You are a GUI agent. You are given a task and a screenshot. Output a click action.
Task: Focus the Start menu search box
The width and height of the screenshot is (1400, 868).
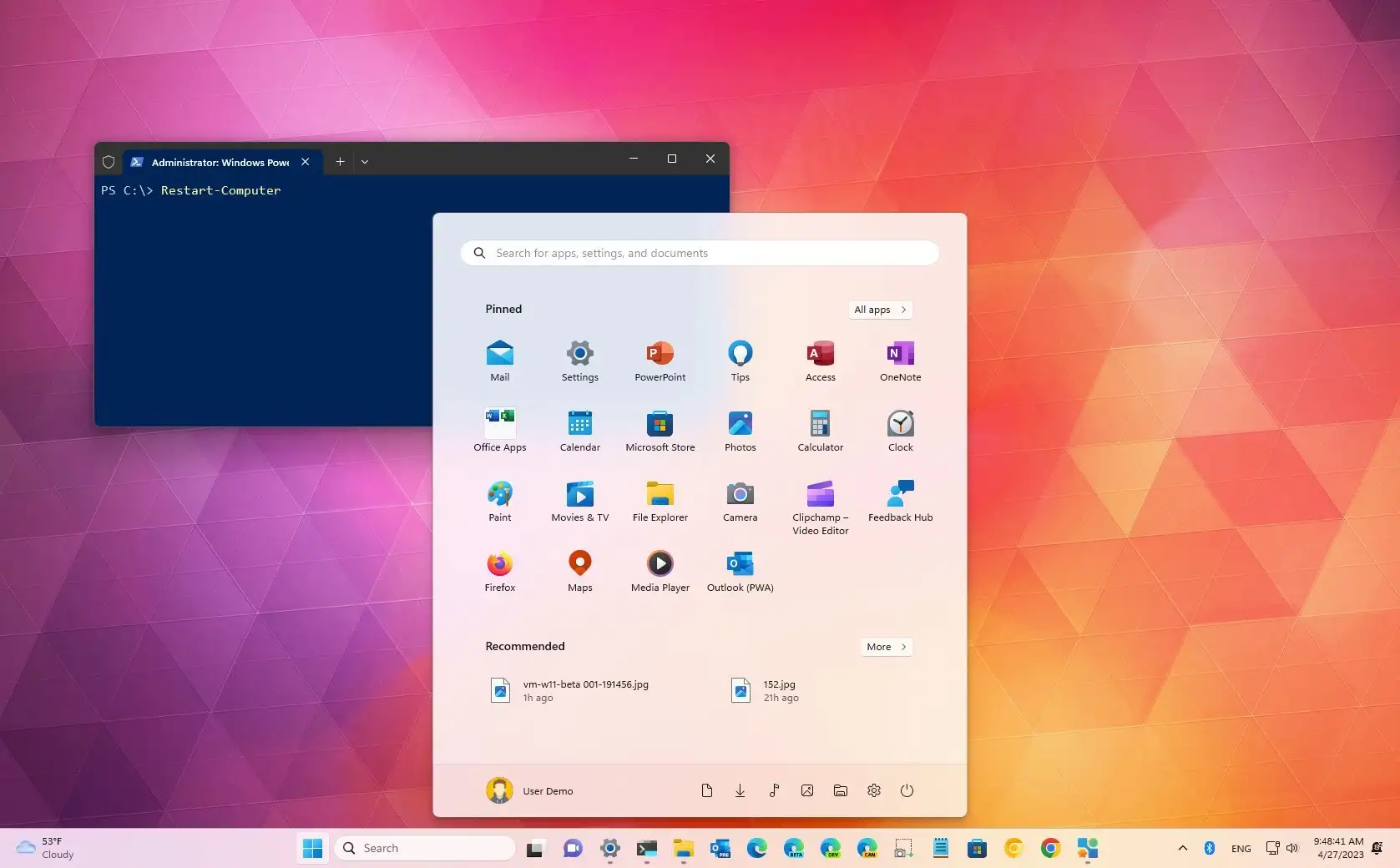point(700,253)
